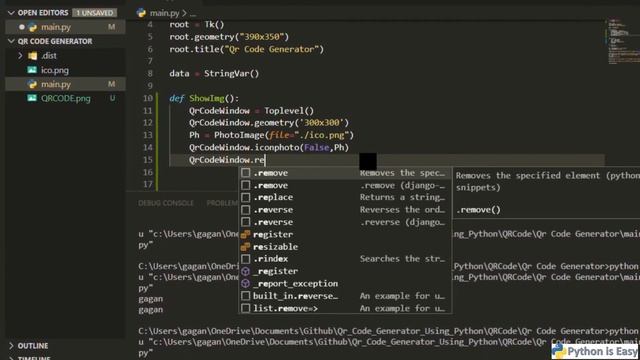Image resolution: width=640 pixels, height=360 pixels.
Task: Click the unsaved dot beside main.py
Action: pos(22,27)
